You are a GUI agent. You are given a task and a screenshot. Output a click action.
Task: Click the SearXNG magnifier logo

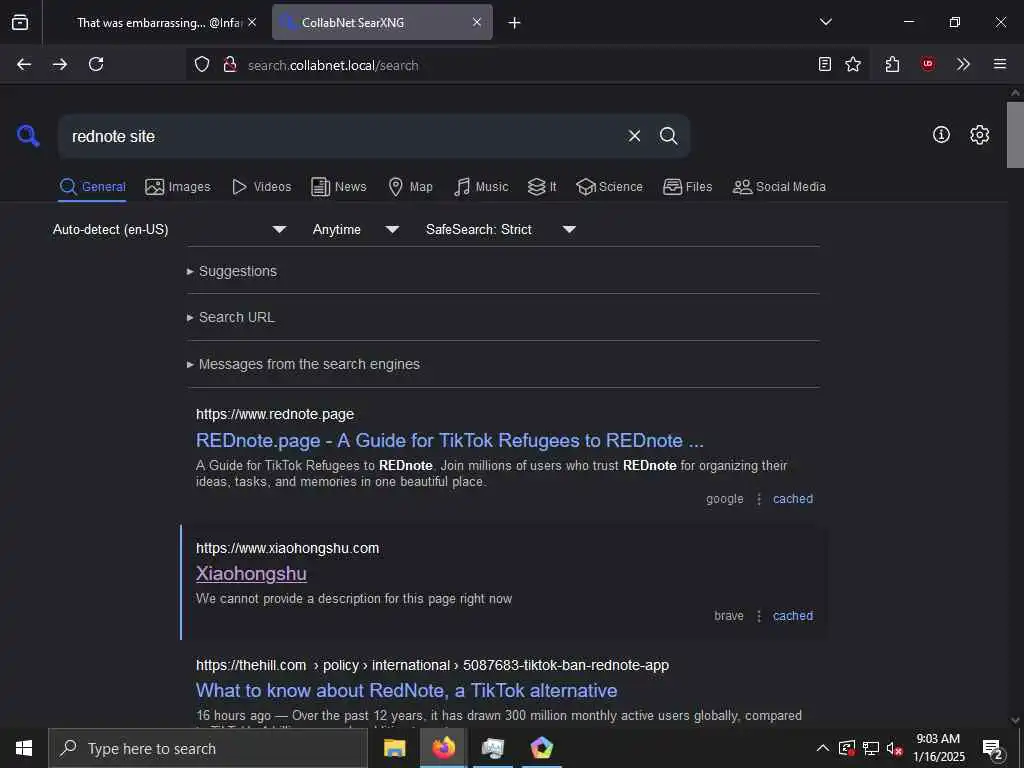(28, 136)
